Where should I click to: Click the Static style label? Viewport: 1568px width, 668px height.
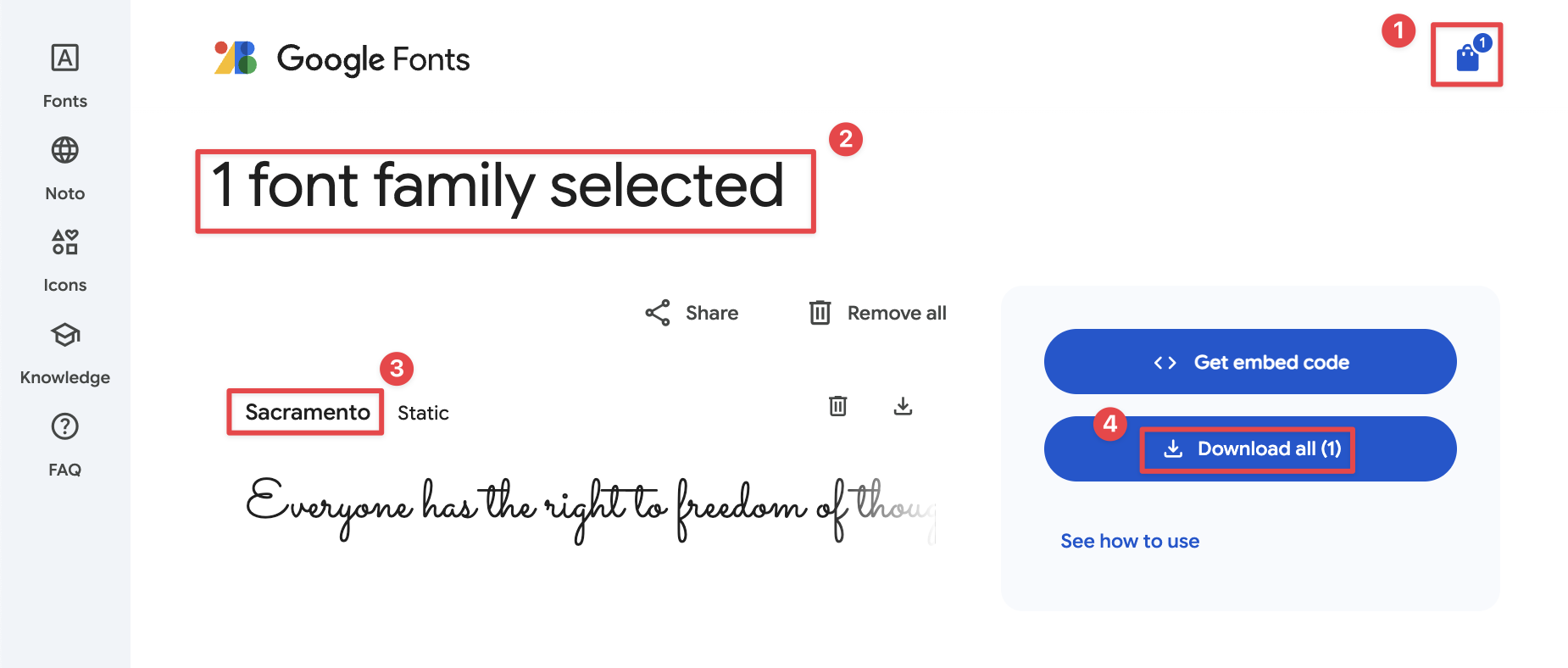[423, 413]
